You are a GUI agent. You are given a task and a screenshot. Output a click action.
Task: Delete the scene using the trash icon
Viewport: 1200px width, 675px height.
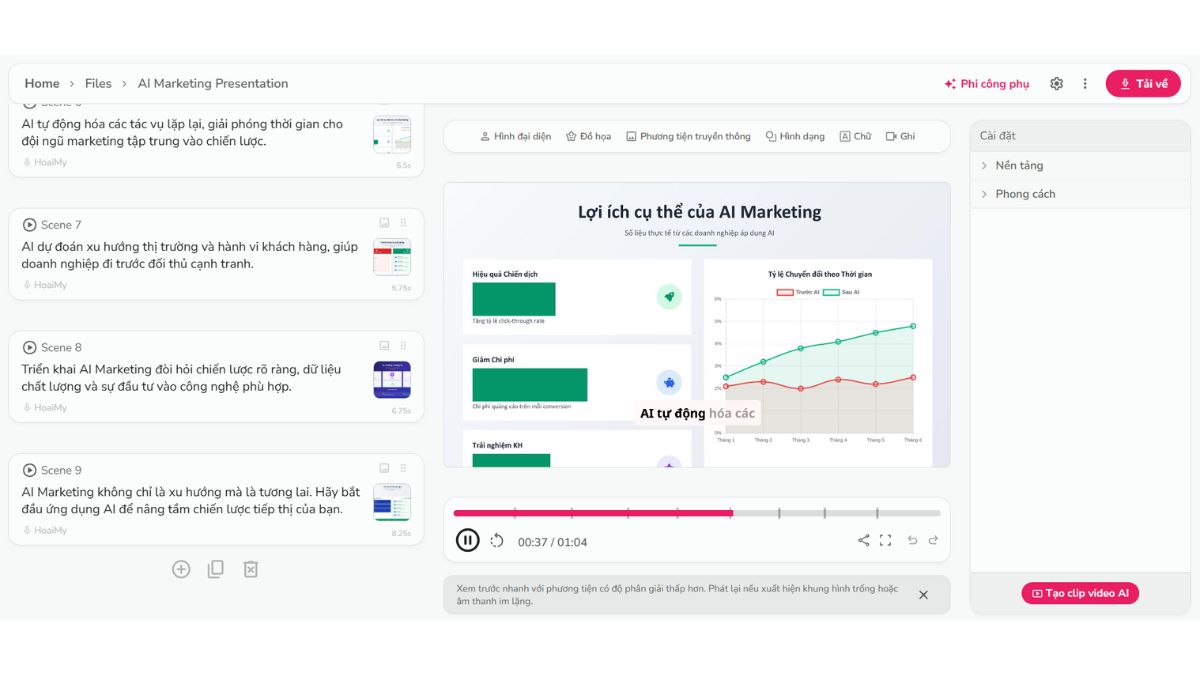pos(251,569)
